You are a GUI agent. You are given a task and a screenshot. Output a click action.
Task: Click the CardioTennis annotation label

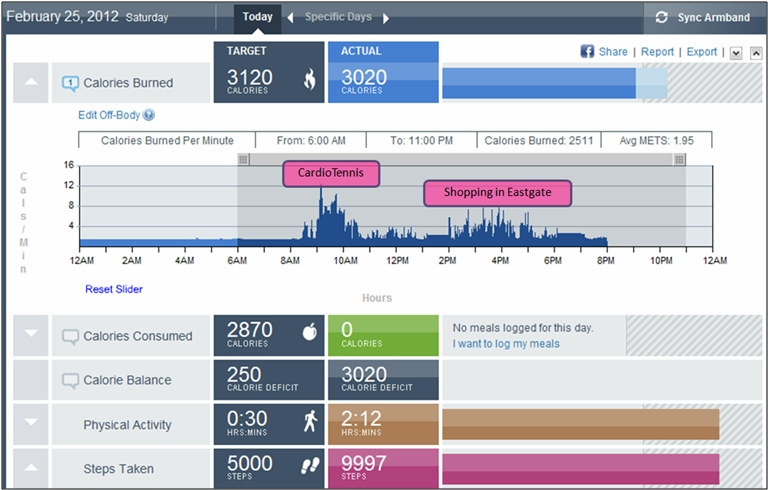pos(331,173)
